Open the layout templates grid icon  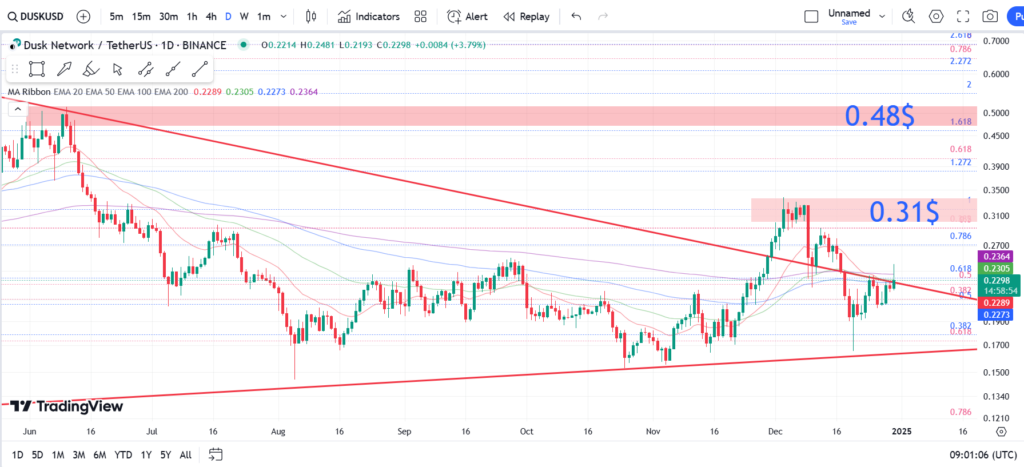[420, 16]
